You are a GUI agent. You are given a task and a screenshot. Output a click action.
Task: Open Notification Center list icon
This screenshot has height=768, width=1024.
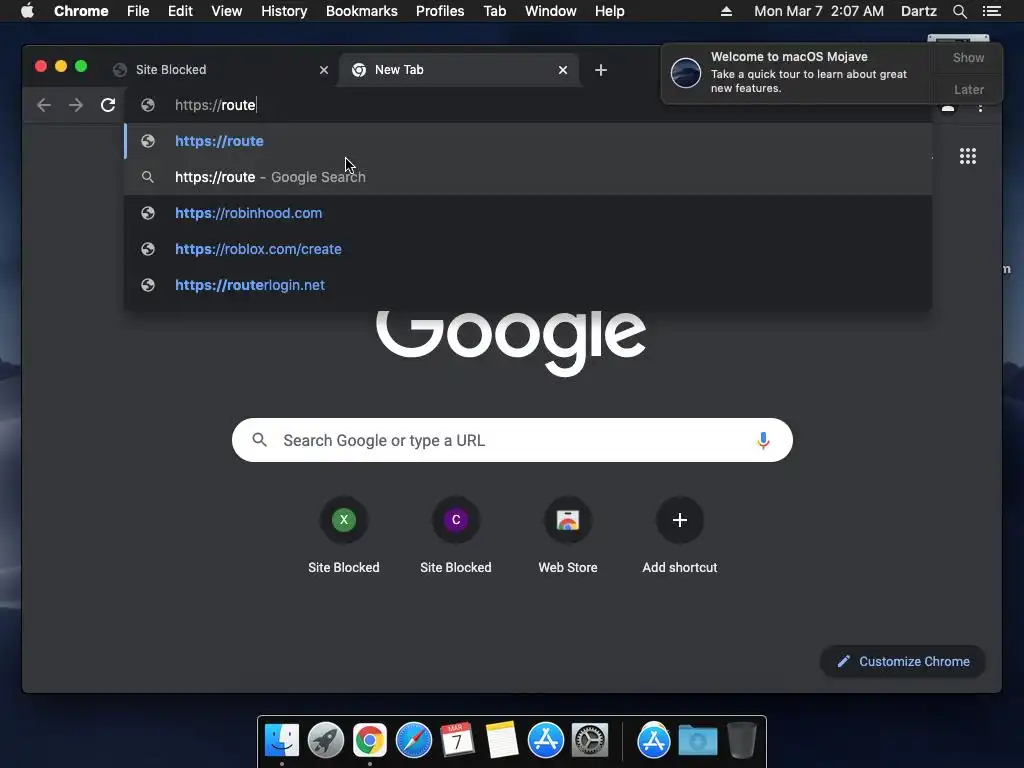tap(991, 11)
